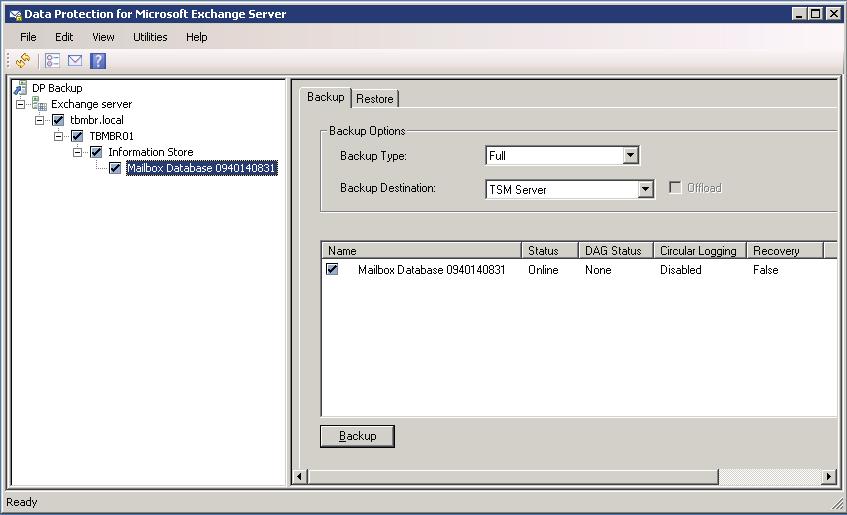Open the Edit menu

[64, 37]
